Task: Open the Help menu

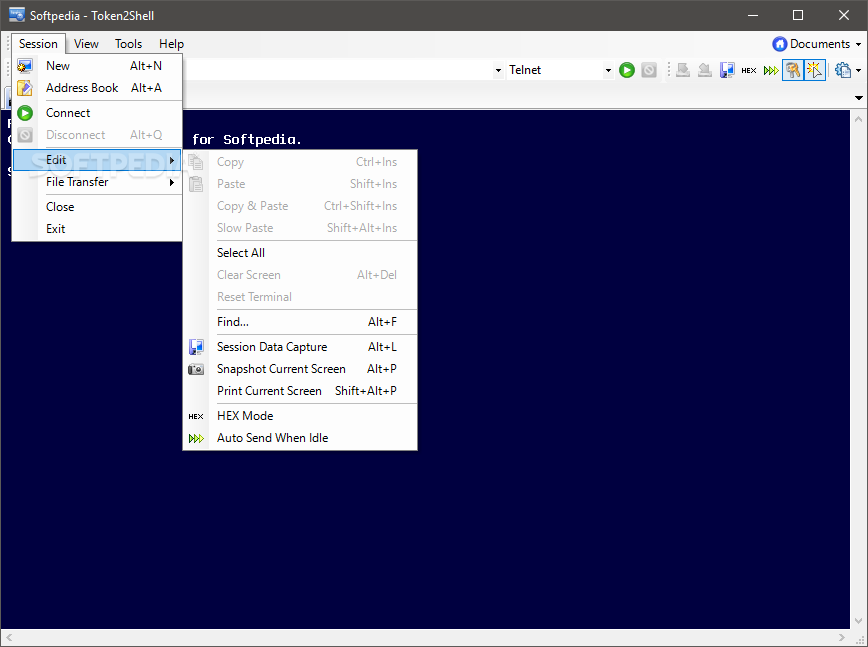Action: click(x=171, y=44)
